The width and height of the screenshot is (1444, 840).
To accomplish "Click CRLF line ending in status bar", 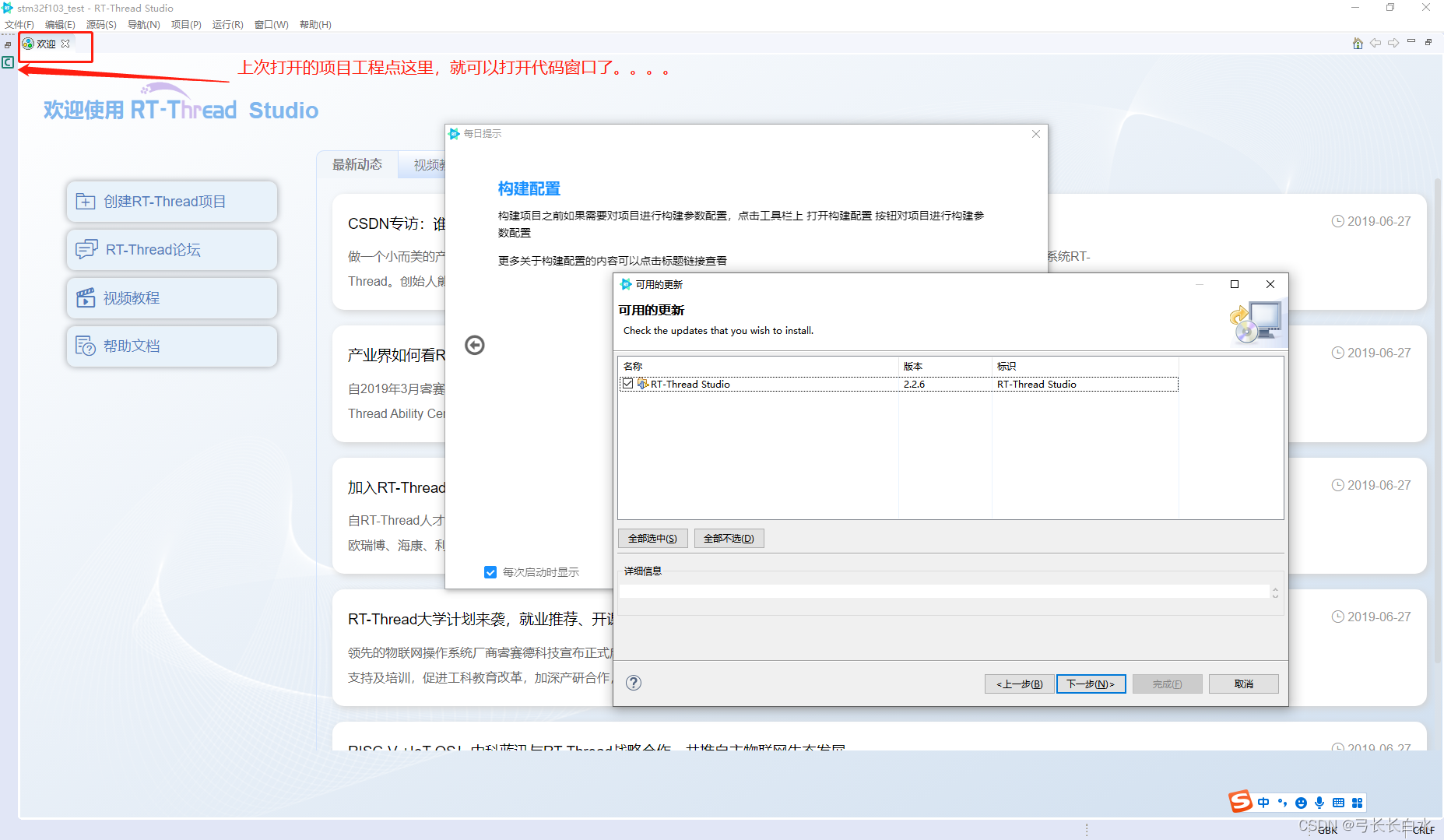I will pos(1424,831).
